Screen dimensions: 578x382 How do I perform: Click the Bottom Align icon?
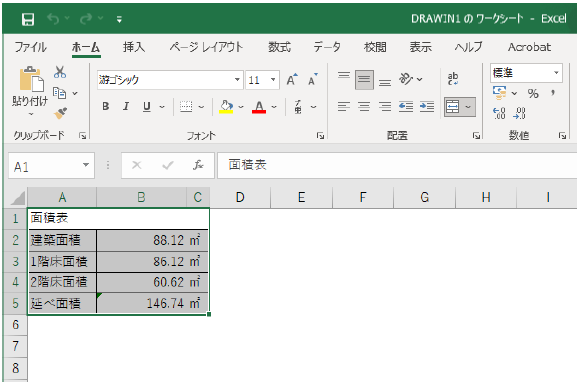(385, 83)
